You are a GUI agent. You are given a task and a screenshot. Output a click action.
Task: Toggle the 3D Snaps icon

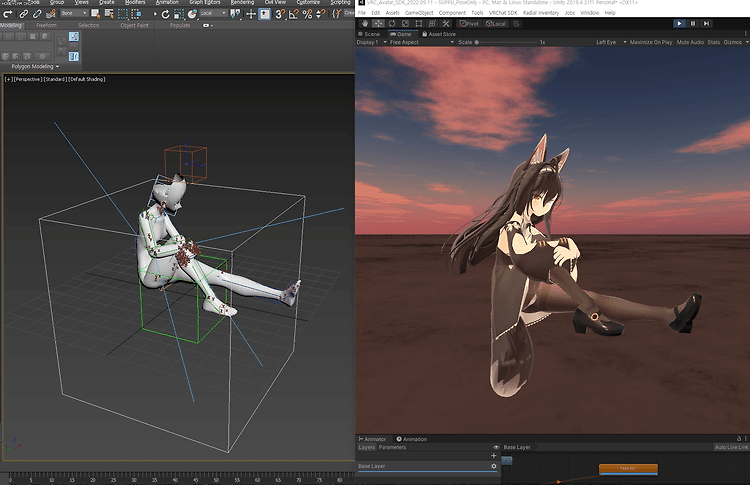click(x=280, y=14)
